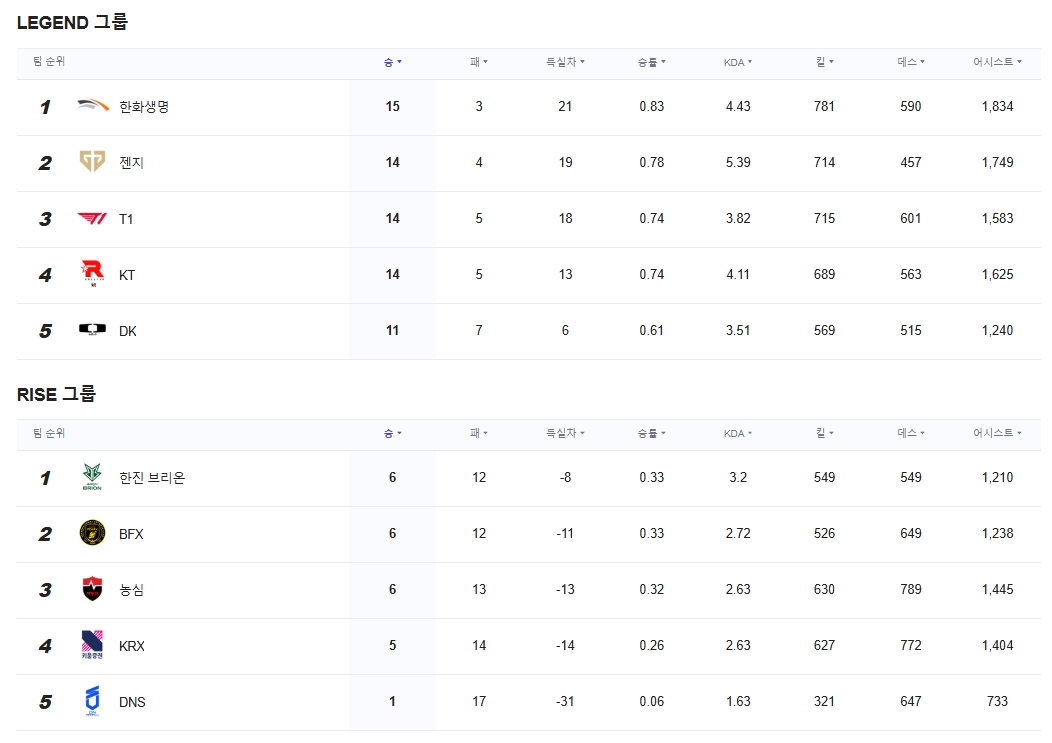Click the 젠지 gold shield logo

point(93,162)
